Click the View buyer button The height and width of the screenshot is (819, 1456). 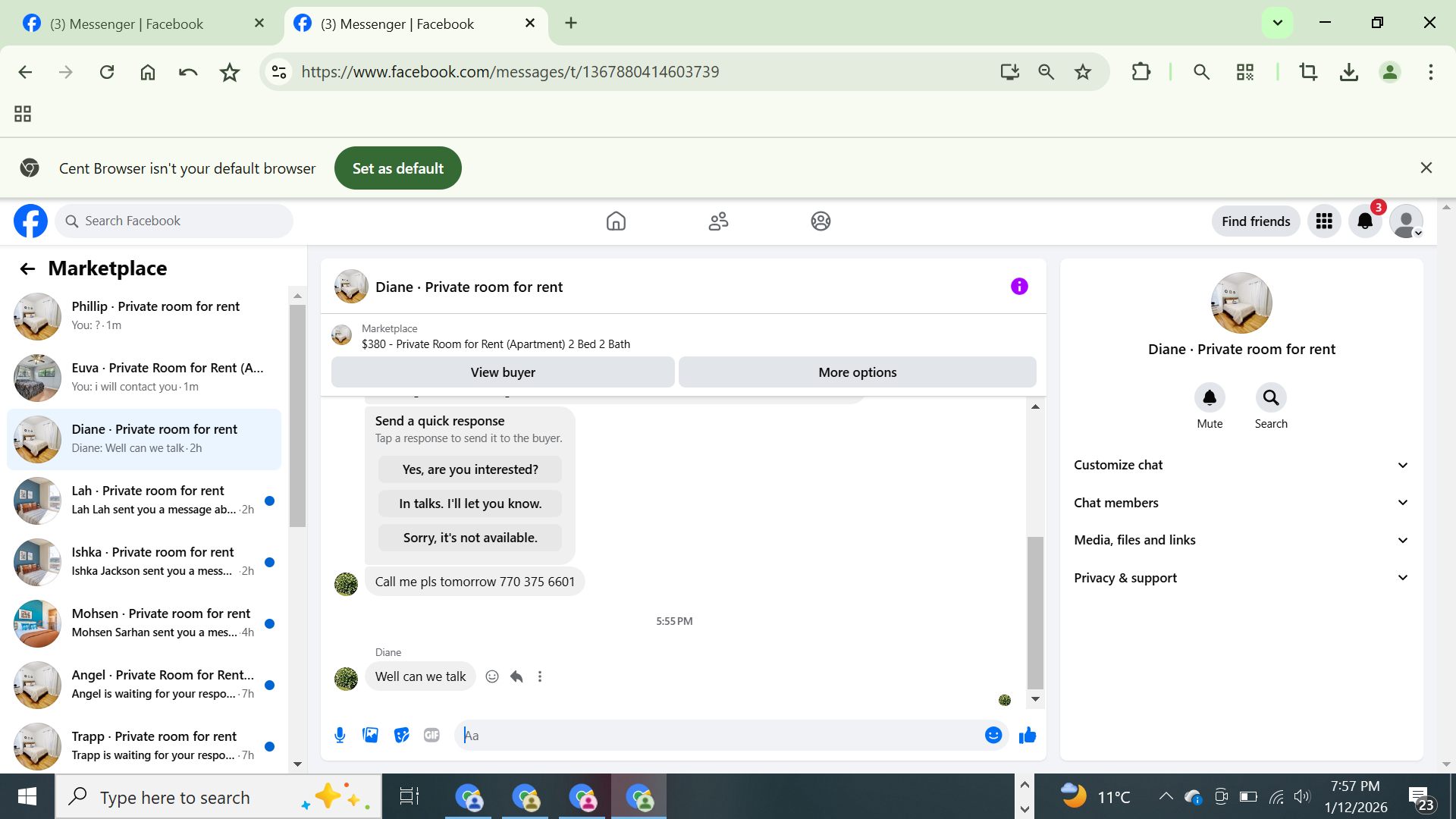click(503, 372)
